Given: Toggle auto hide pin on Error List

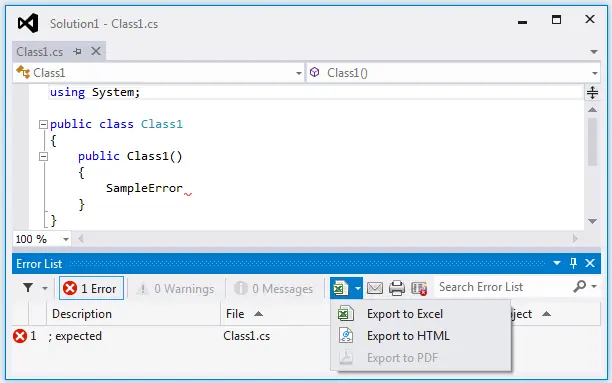Looking at the screenshot, I should click(573, 263).
